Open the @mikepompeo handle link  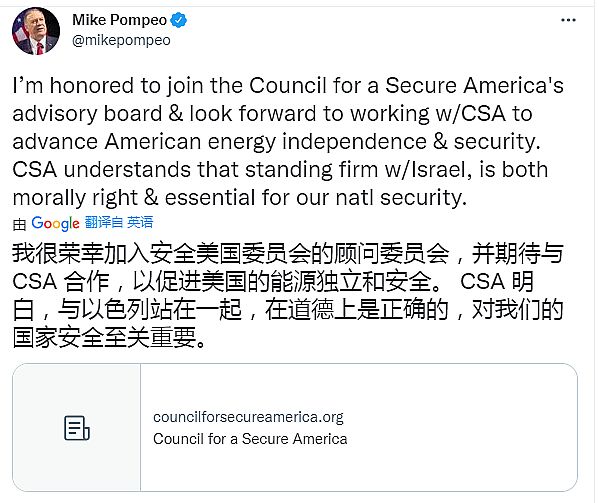tap(121, 40)
